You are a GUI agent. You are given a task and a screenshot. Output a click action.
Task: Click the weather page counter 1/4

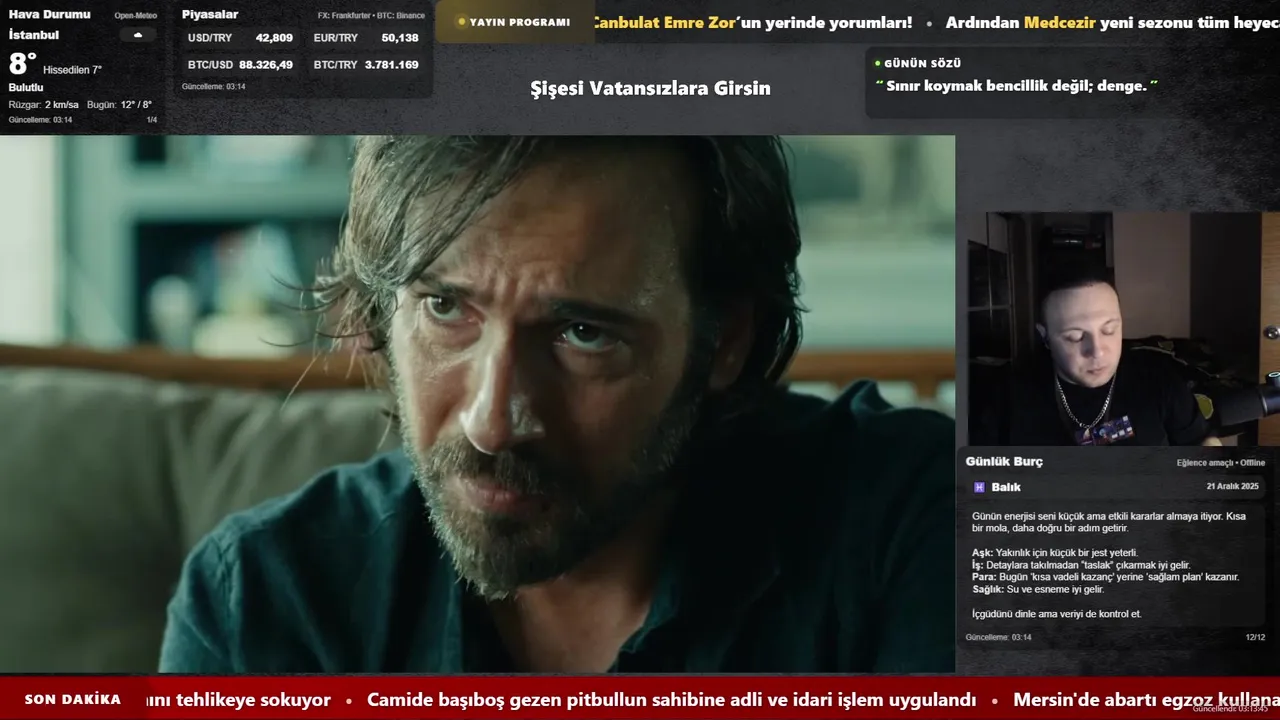pos(152,120)
